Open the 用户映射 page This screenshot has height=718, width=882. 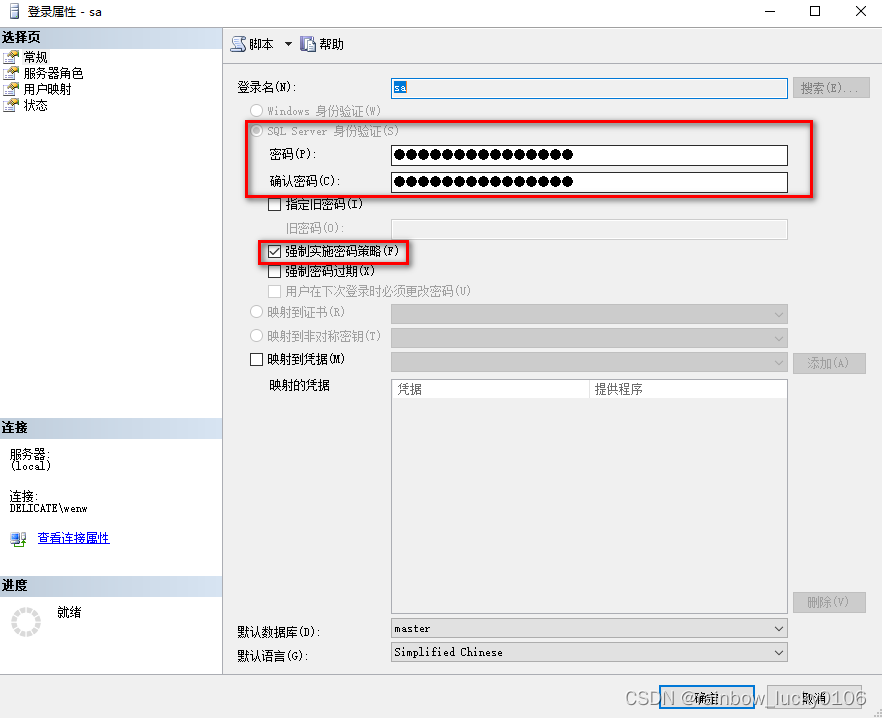tap(47, 89)
